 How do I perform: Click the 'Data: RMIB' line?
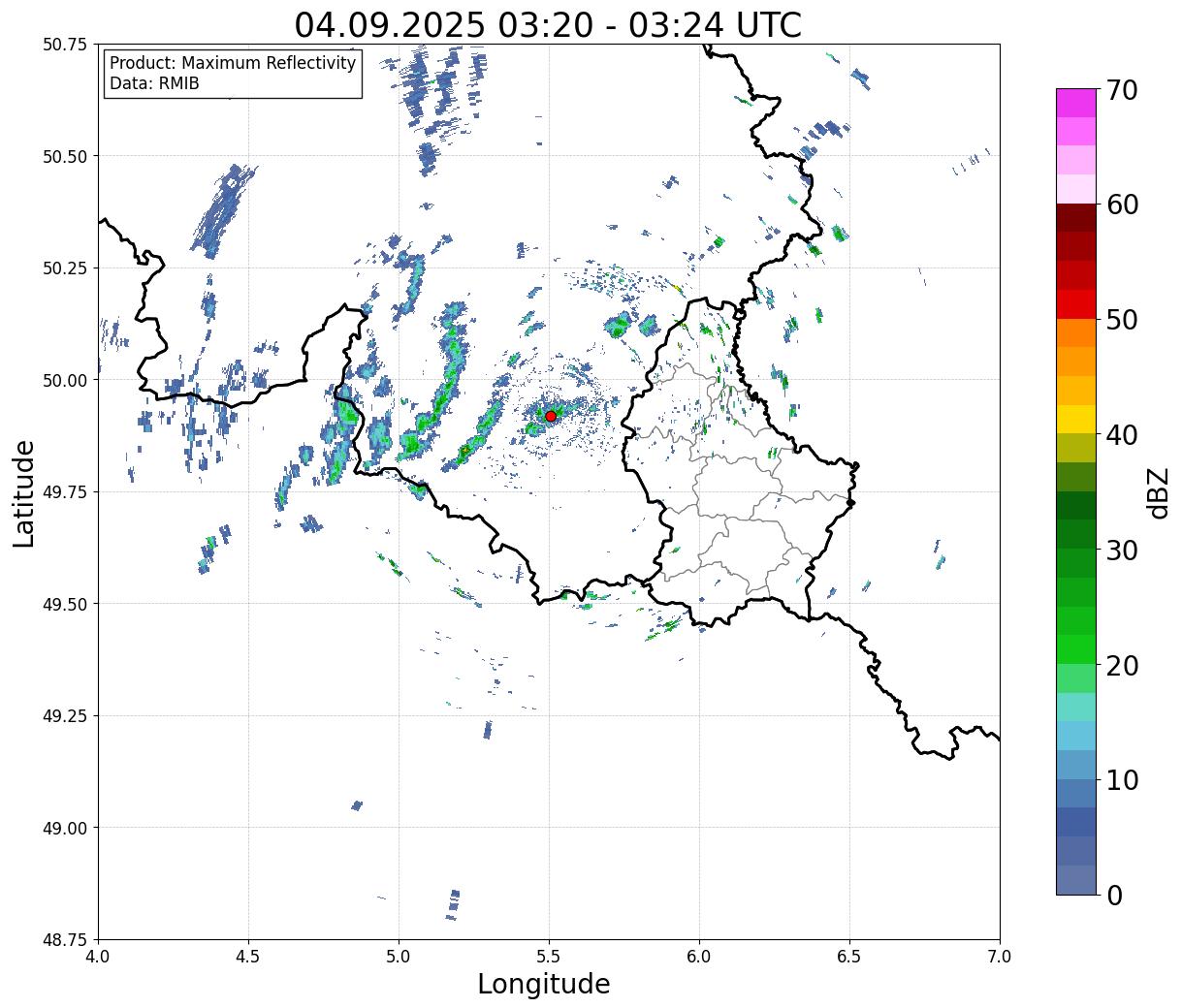pos(154,83)
